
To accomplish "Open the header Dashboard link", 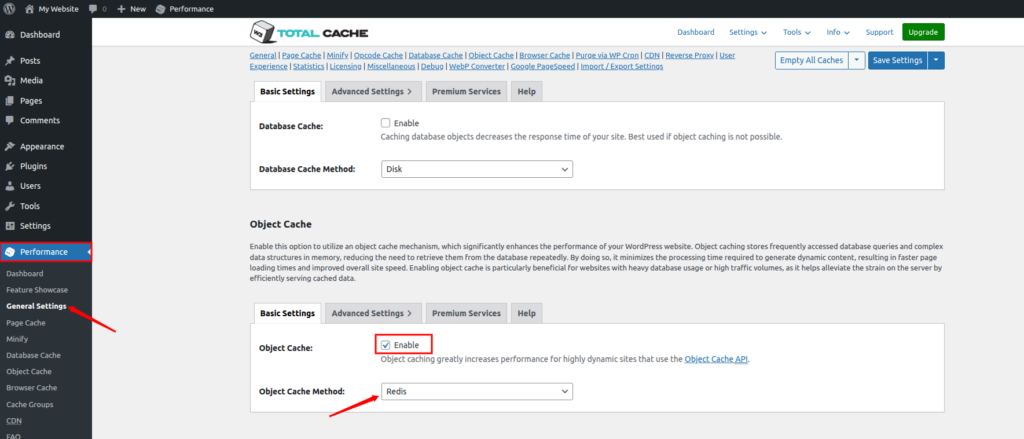I will (x=696, y=32).
